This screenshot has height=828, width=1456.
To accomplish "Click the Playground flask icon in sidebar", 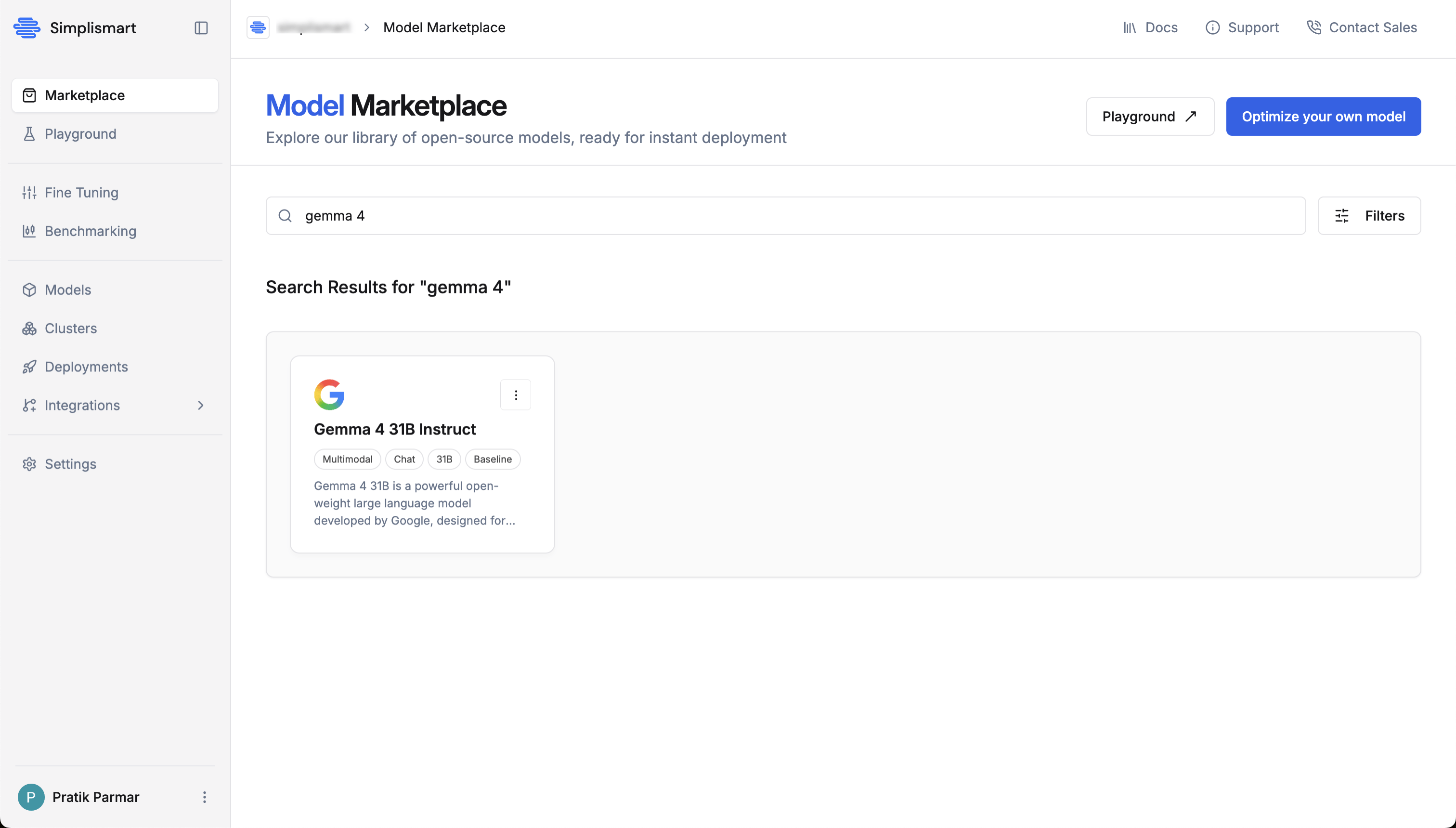I will tap(29, 133).
